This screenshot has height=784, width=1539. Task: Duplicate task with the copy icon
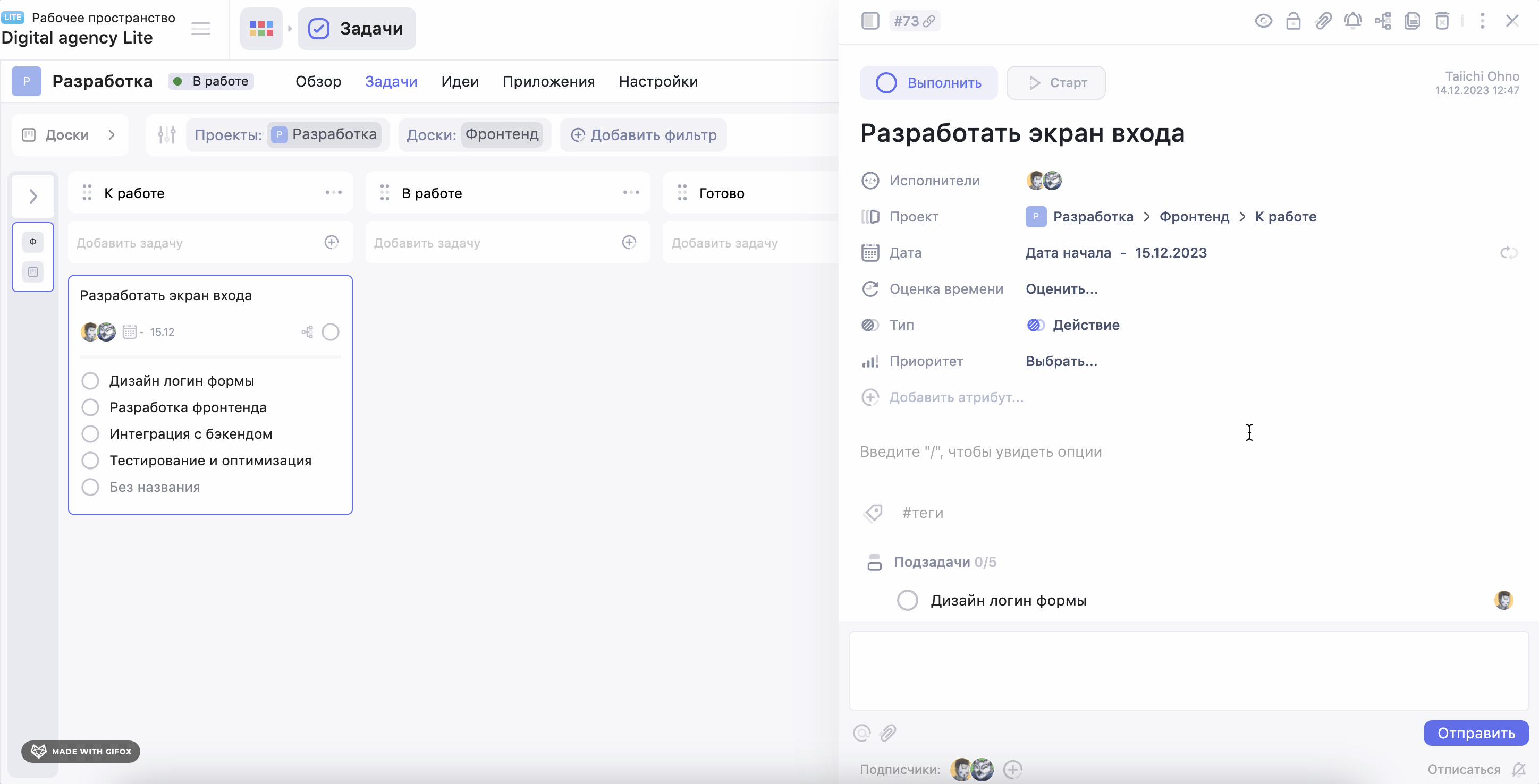coord(1413,21)
